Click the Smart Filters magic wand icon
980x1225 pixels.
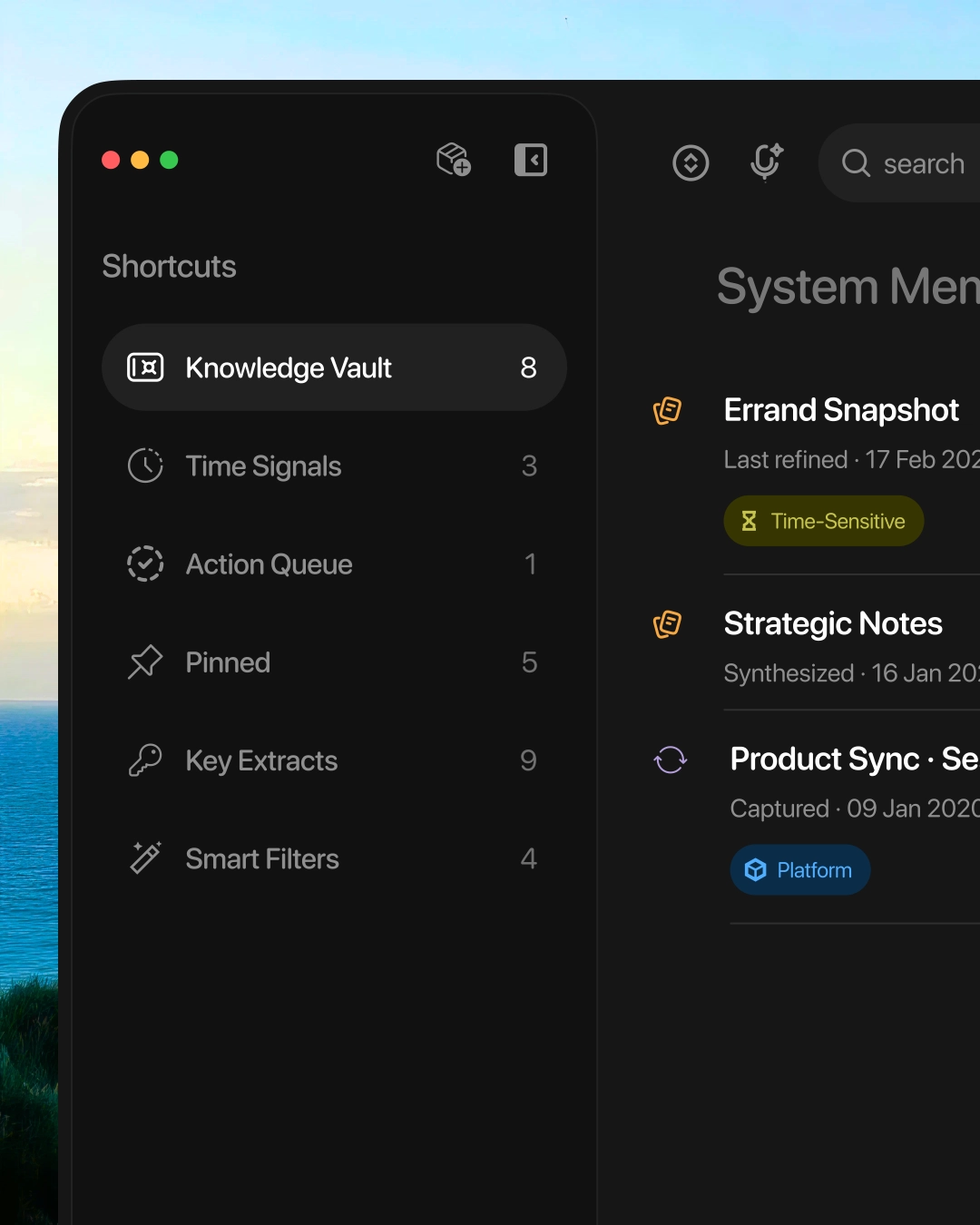tap(145, 858)
